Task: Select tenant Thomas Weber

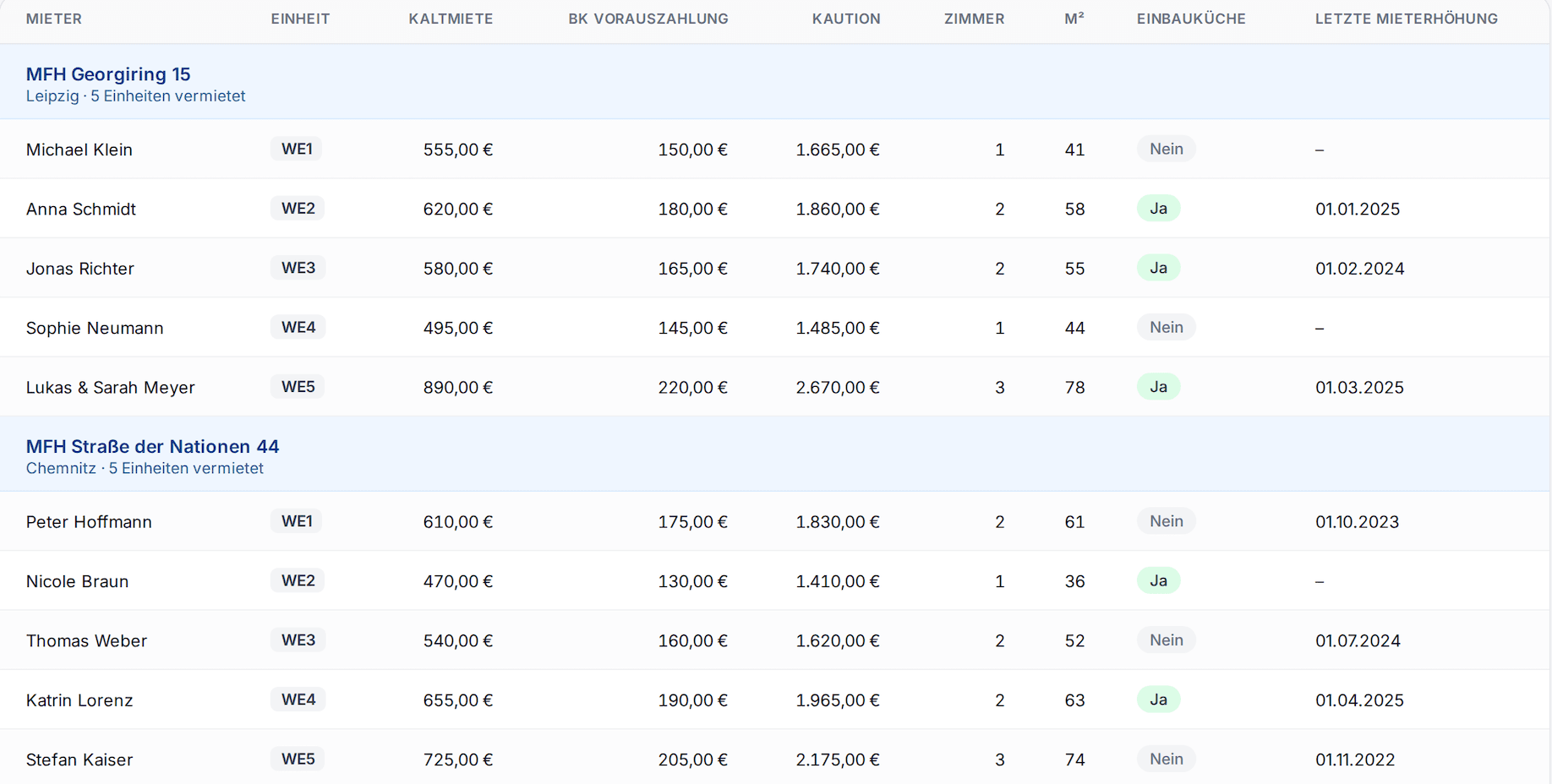Action: [x=86, y=640]
